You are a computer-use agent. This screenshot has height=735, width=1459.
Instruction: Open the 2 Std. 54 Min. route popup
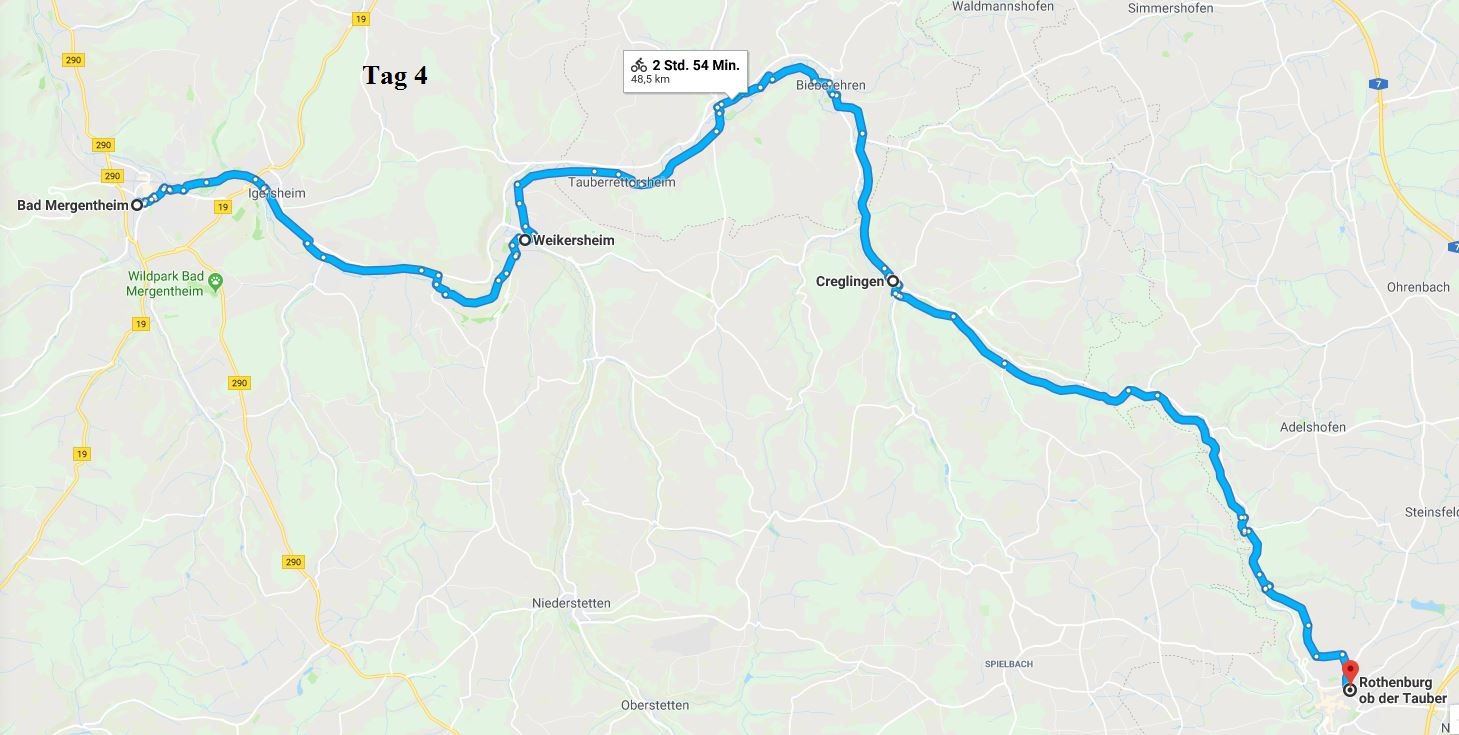click(x=685, y=71)
